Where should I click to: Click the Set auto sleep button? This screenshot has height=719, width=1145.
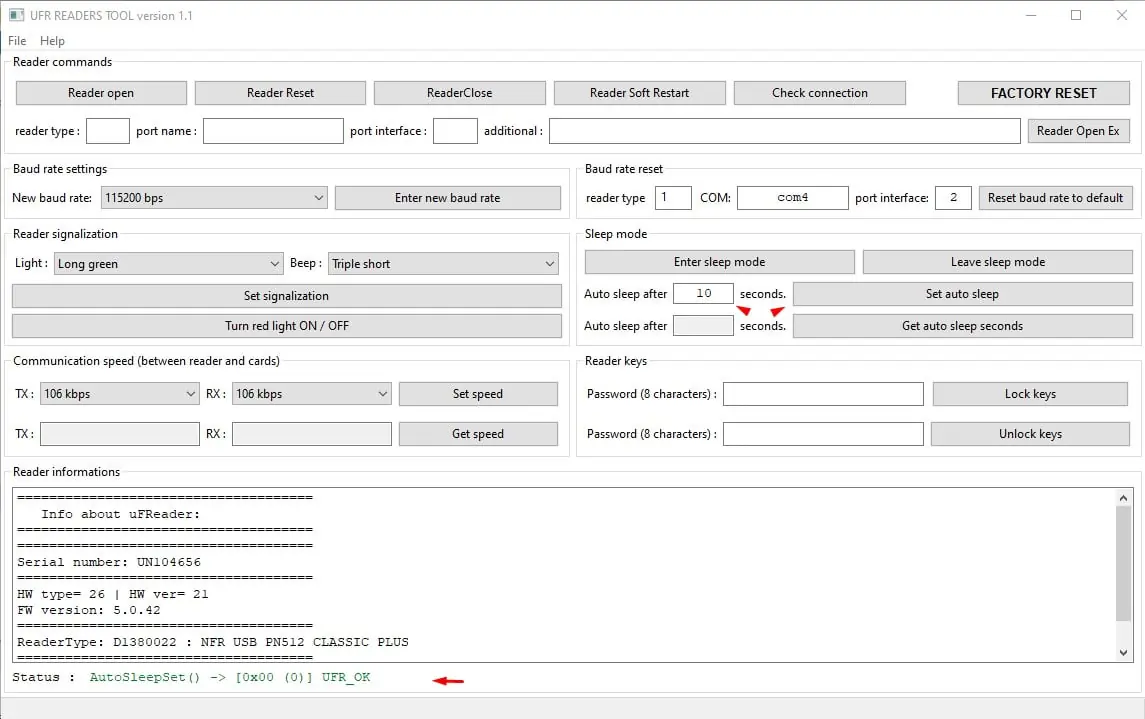tap(962, 294)
